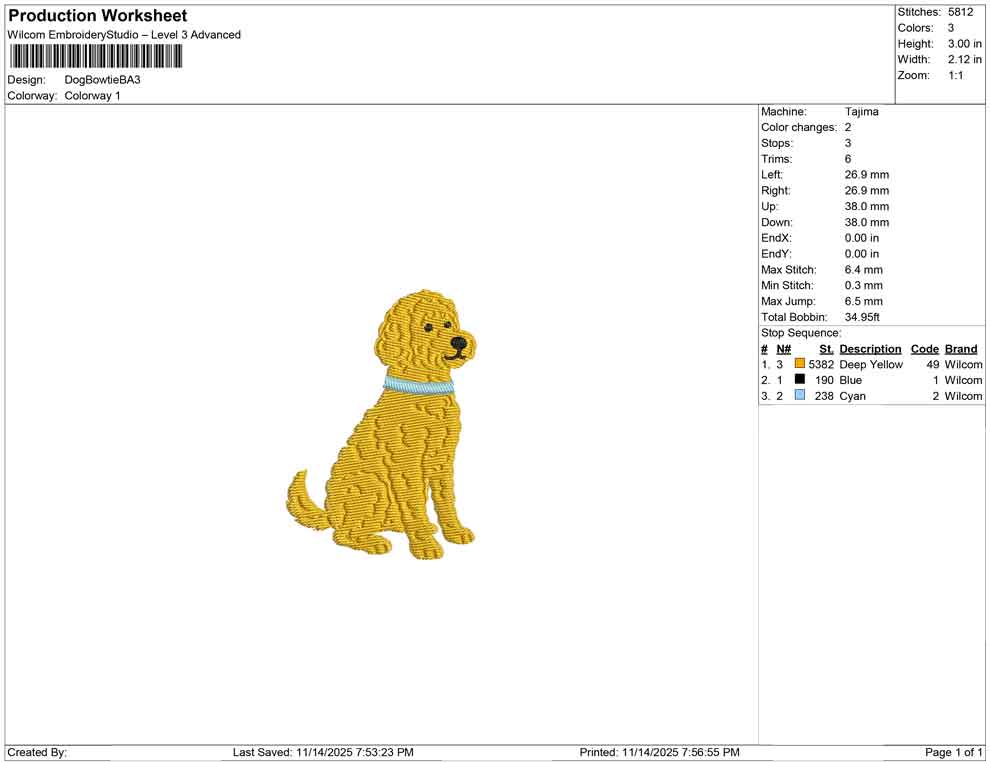The width and height of the screenshot is (990, 762).
Task: Click the "Created By:" footer label
Action: point(37,752)
